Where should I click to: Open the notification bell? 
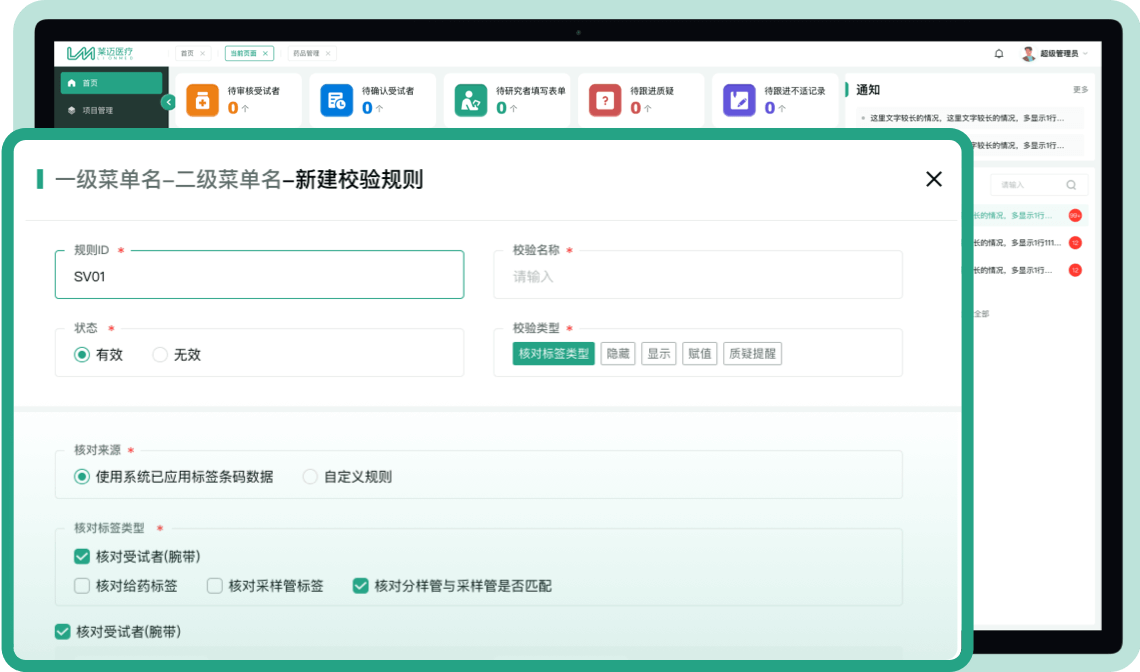point(998,54)
